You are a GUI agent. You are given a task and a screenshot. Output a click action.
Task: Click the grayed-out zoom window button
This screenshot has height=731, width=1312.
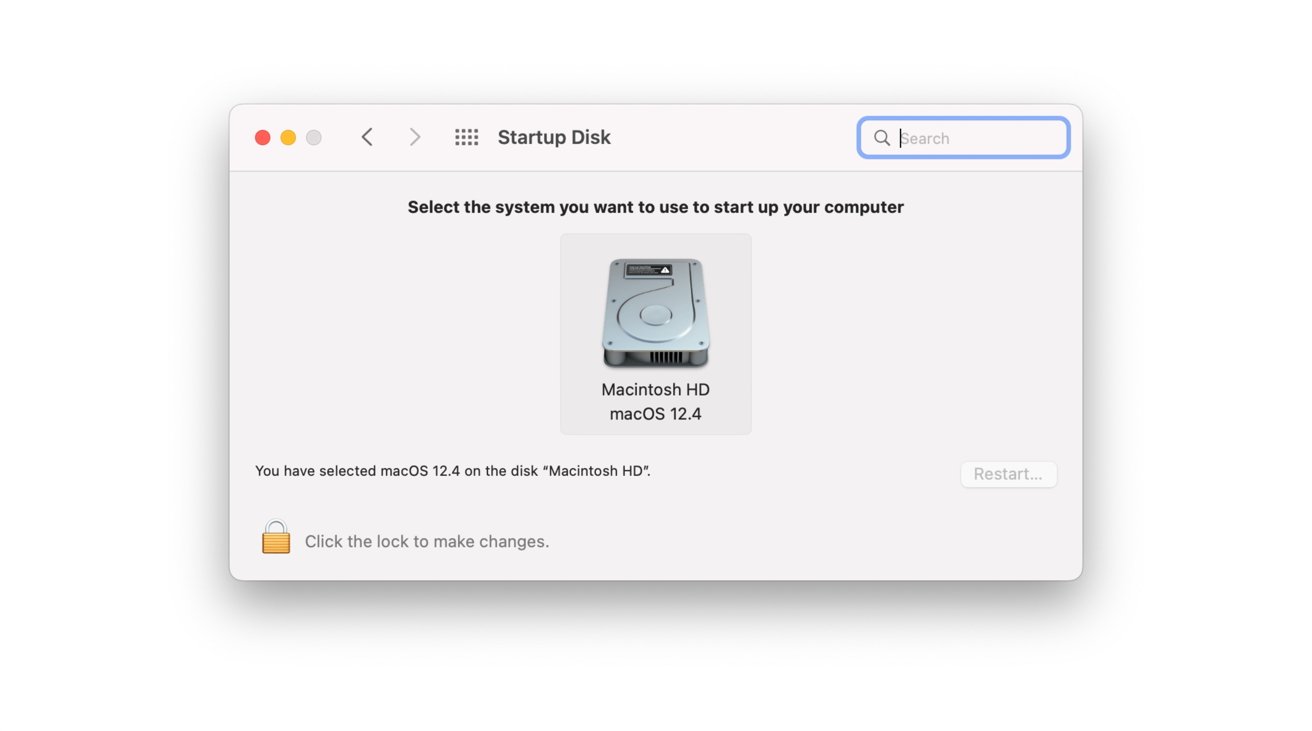click(x=314, y=138)
